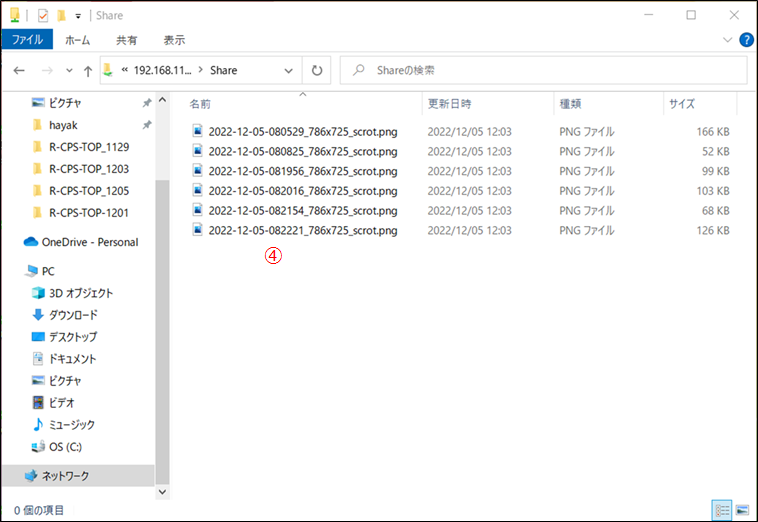Sort by サイズ column header
This screenshot has width=758, height=522.
[682, 104]
